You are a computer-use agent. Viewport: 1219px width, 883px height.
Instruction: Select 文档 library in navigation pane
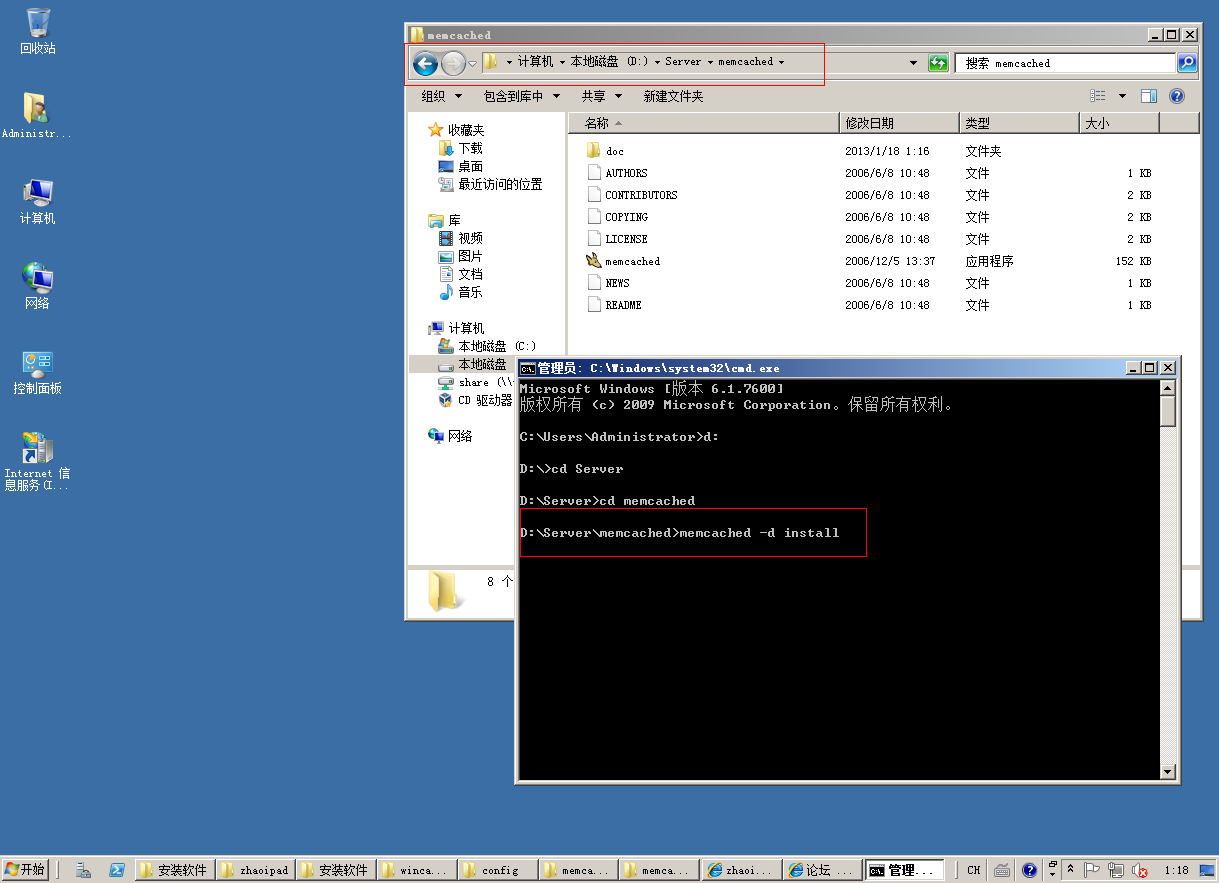point(470,274)
